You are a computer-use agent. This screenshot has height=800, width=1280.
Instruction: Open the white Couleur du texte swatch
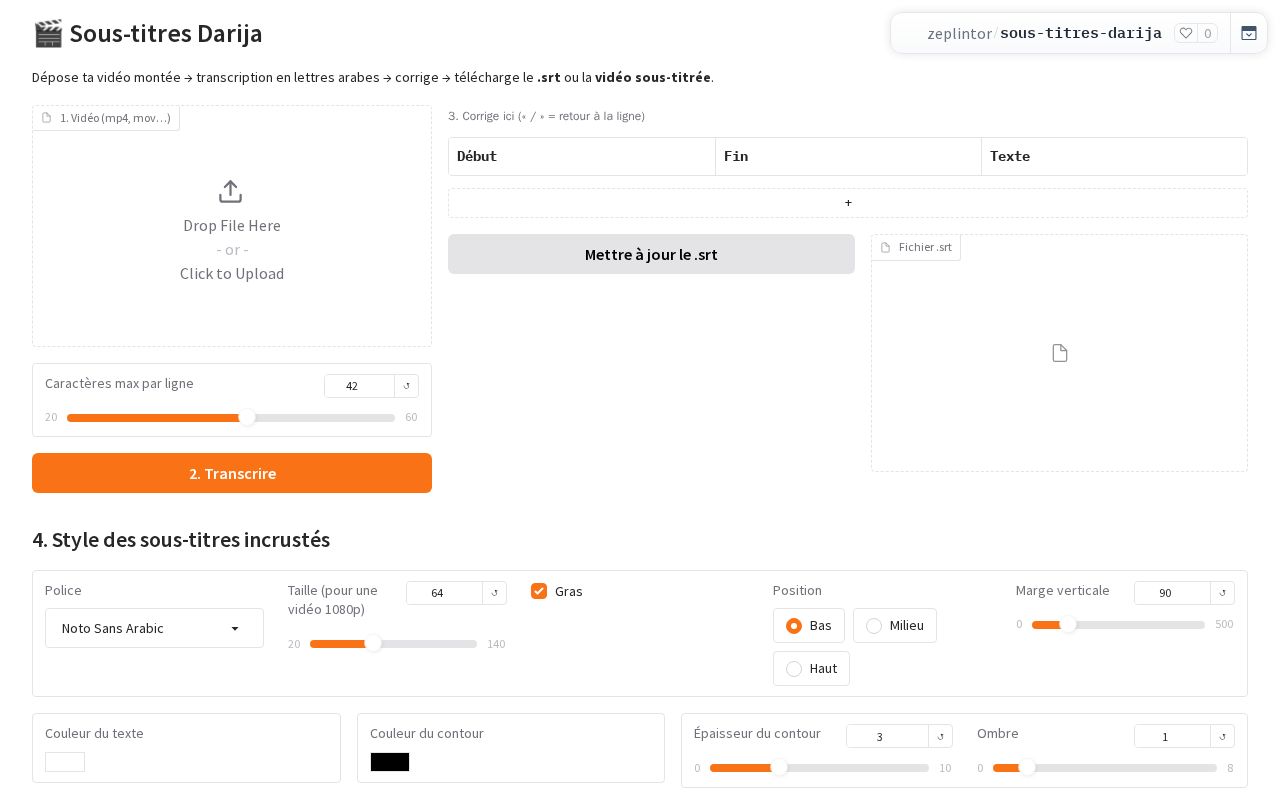pos(65,762)
